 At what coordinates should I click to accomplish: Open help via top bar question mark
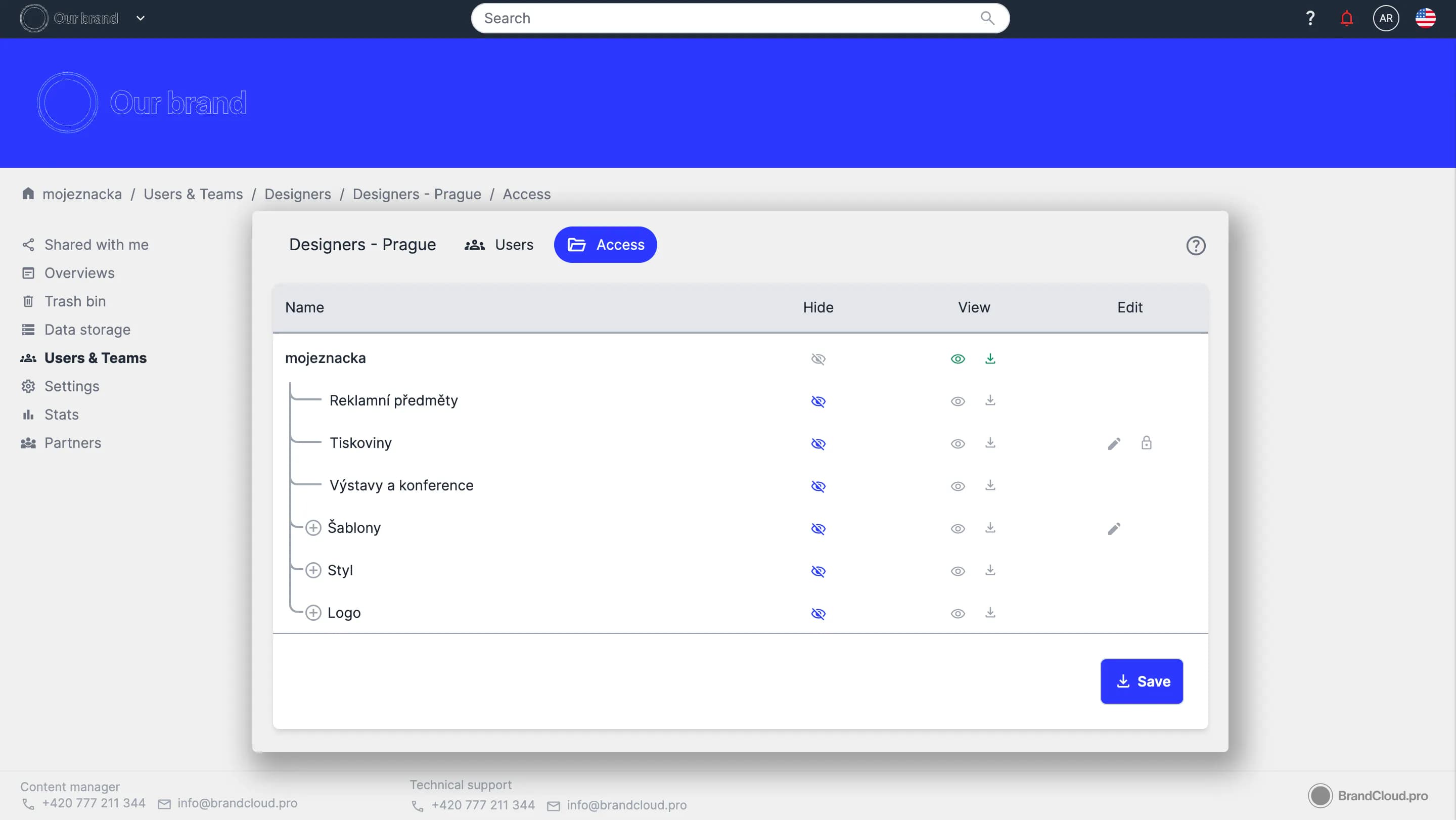coord(1309,19)
